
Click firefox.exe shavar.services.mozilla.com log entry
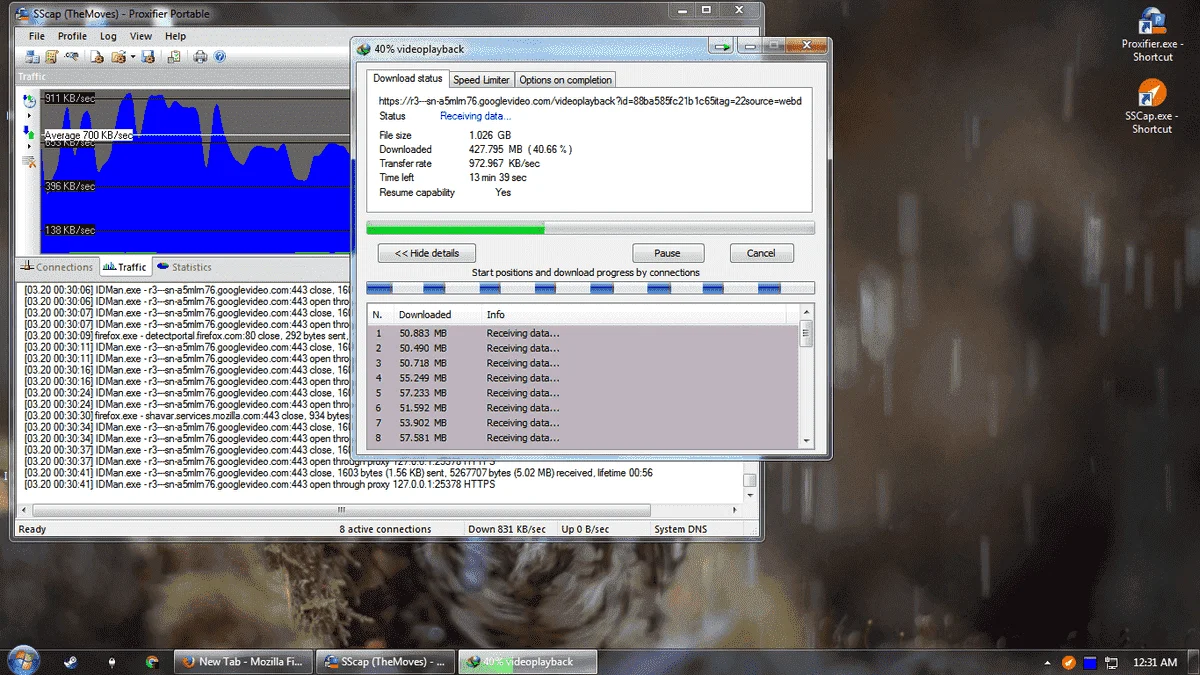click(188, 416)
